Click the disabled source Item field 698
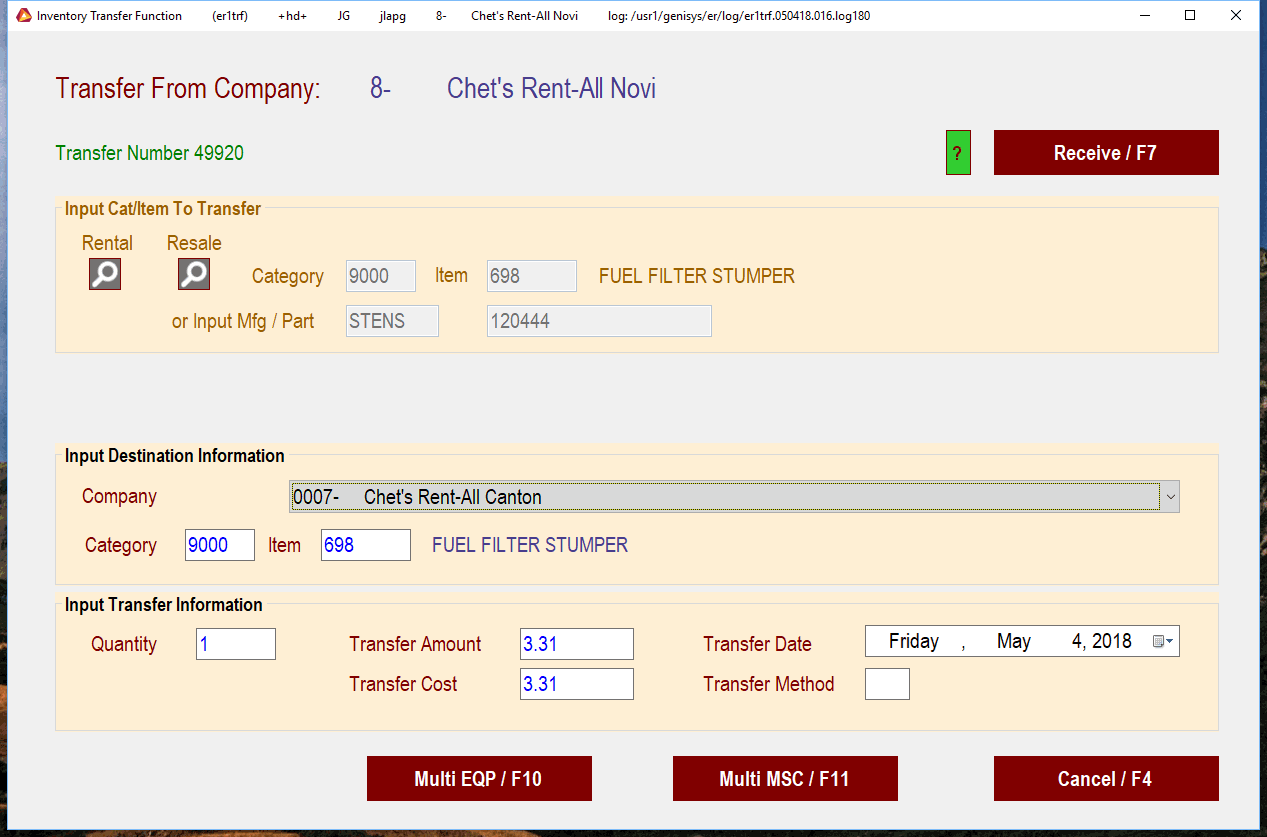This screenshot has height=837, width=1267. tap(532, 276)
